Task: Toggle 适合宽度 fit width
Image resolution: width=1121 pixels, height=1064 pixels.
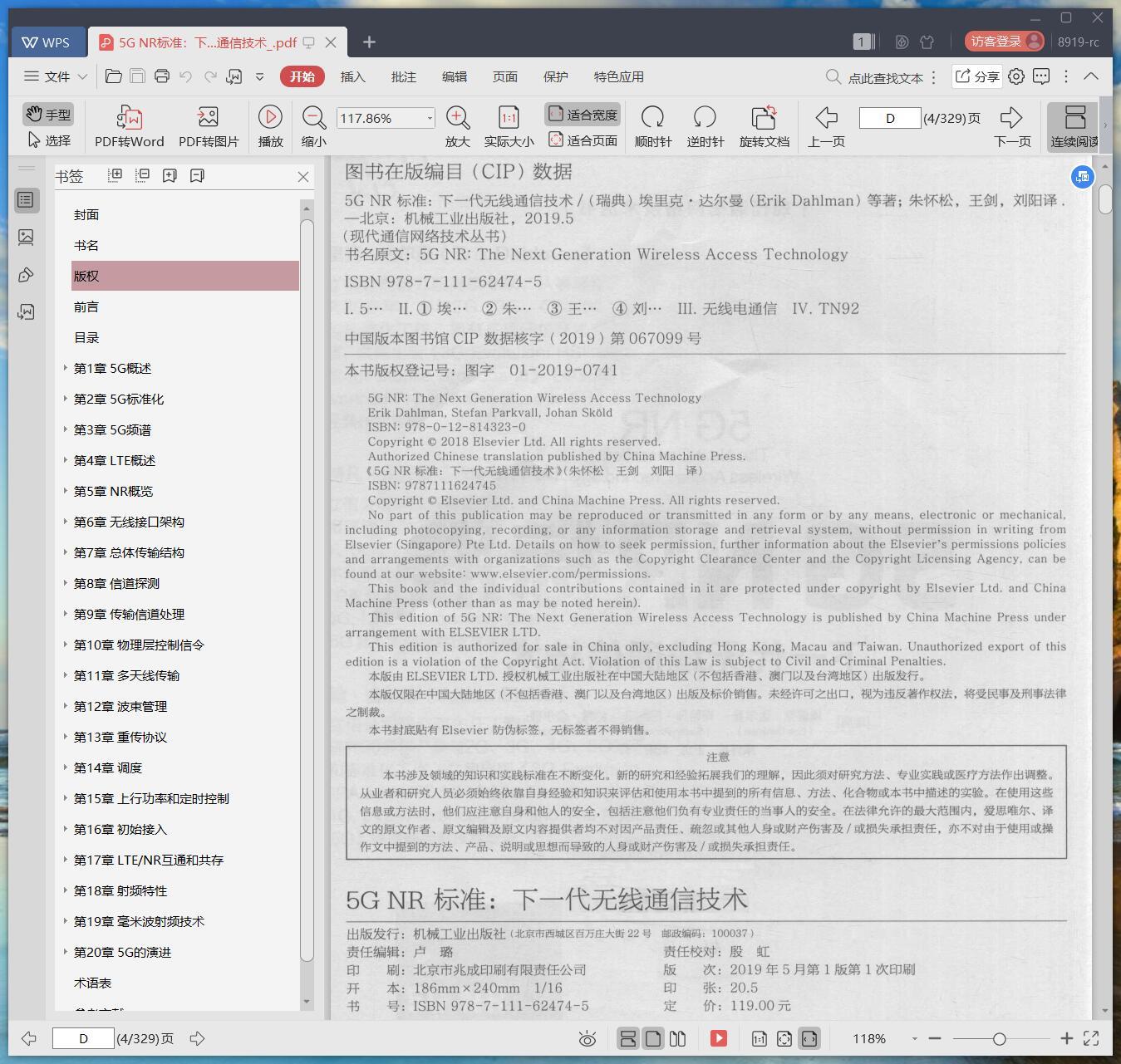Action: (583, 115)
